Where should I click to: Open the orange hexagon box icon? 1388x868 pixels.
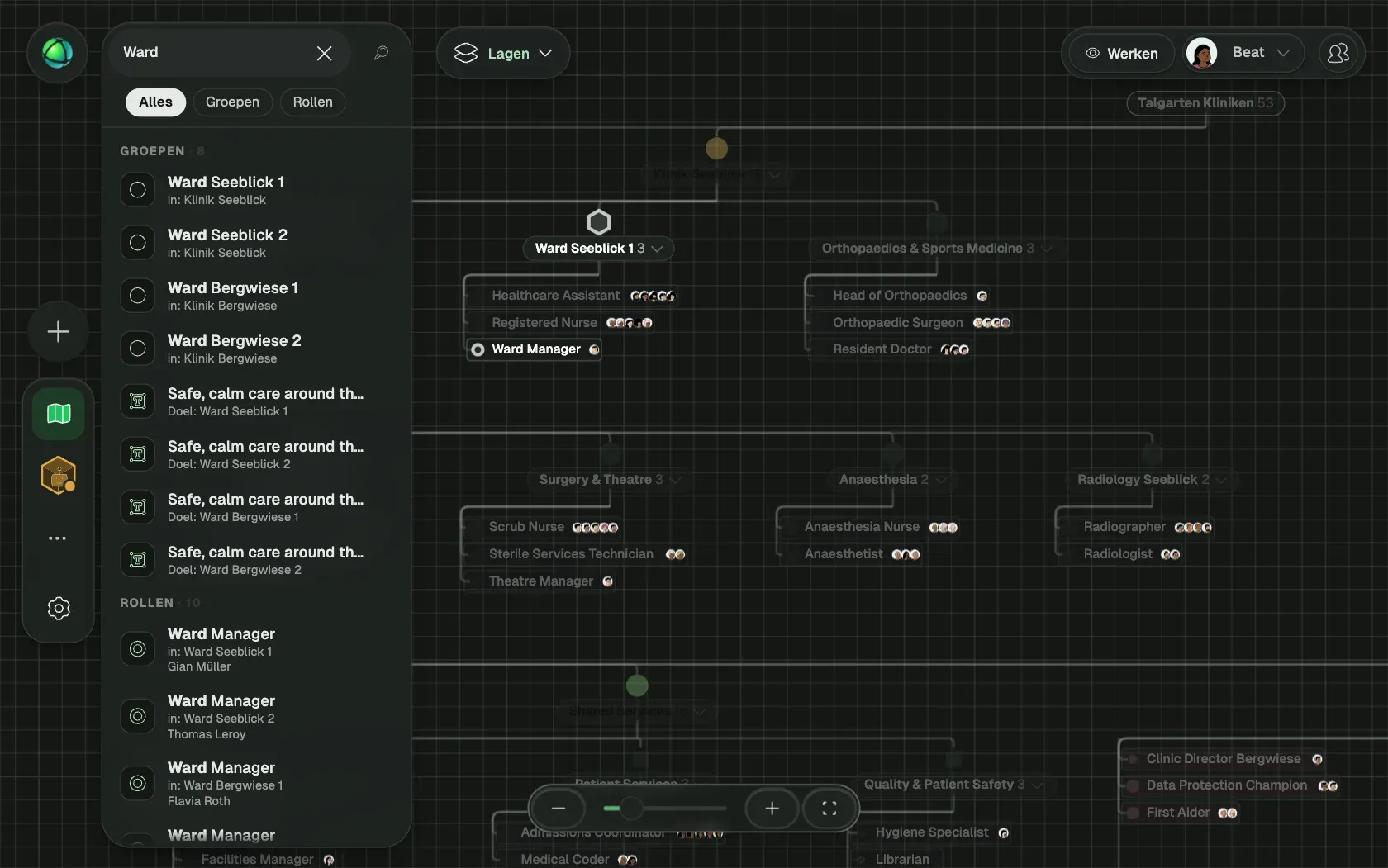58,475
